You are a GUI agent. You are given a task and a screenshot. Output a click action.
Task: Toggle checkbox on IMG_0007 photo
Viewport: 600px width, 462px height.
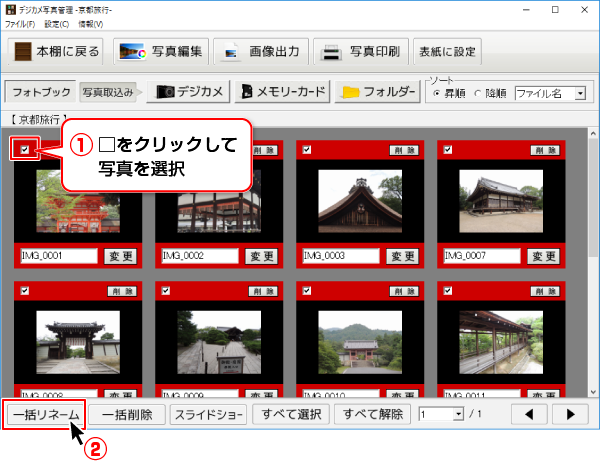pos(447,149)
